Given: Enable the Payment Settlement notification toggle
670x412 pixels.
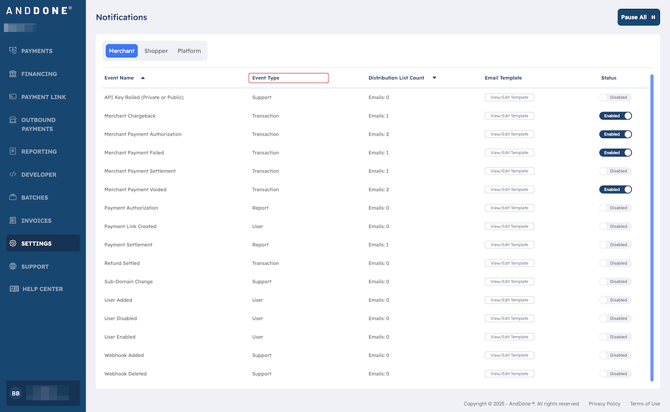Looking at the screenshot, I should click(x=615, y=245).
